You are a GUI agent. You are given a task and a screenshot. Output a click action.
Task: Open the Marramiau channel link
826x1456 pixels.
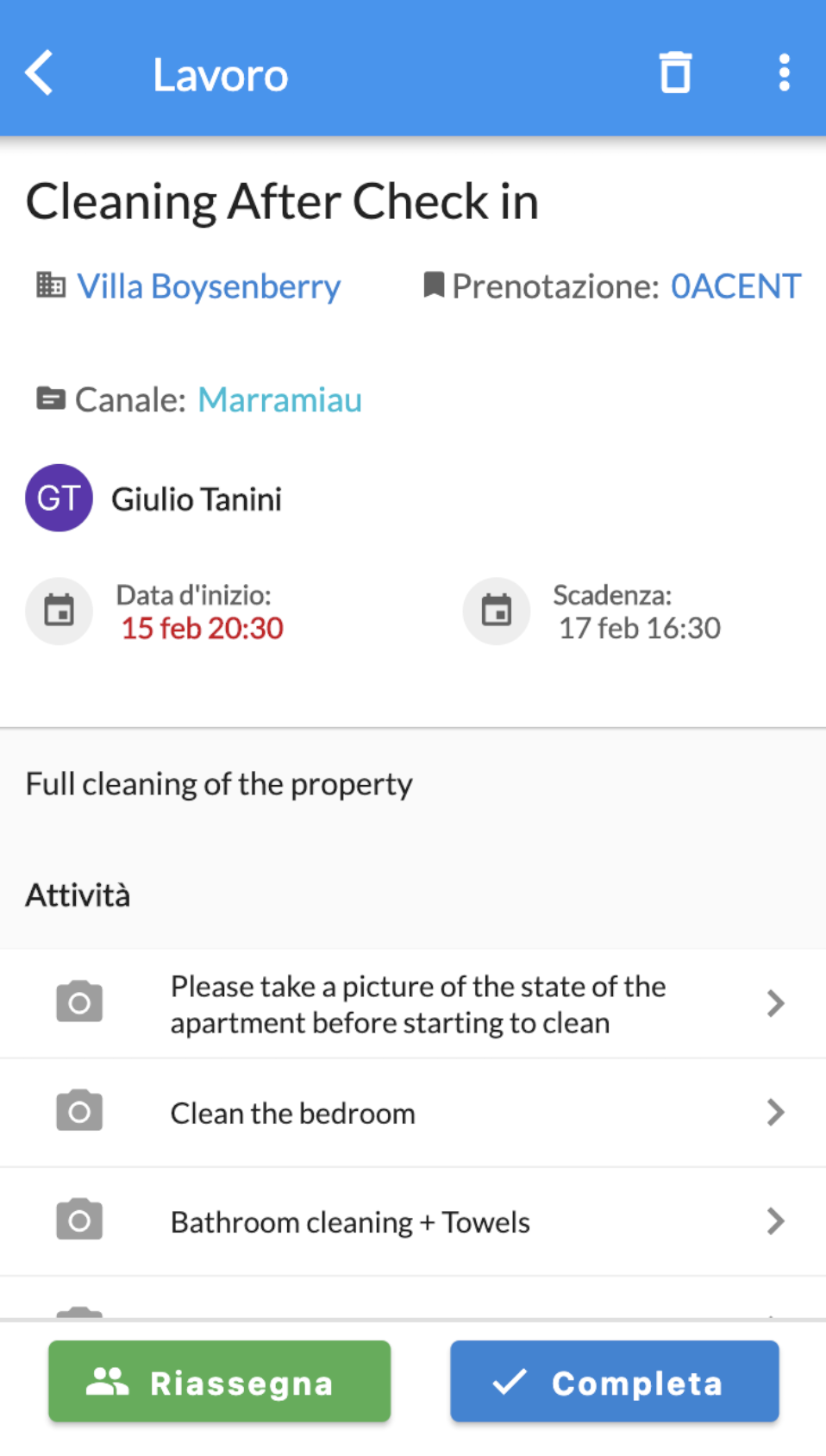279,400
